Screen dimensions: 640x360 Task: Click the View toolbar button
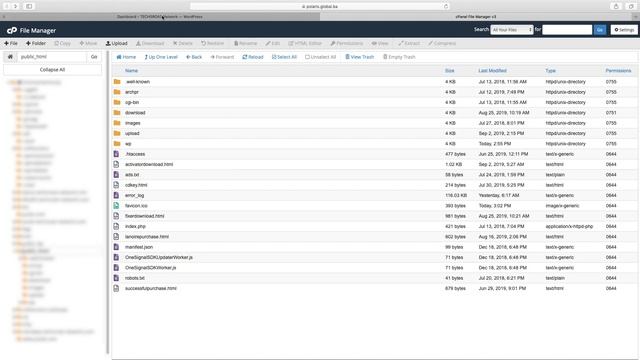point(380,43)
